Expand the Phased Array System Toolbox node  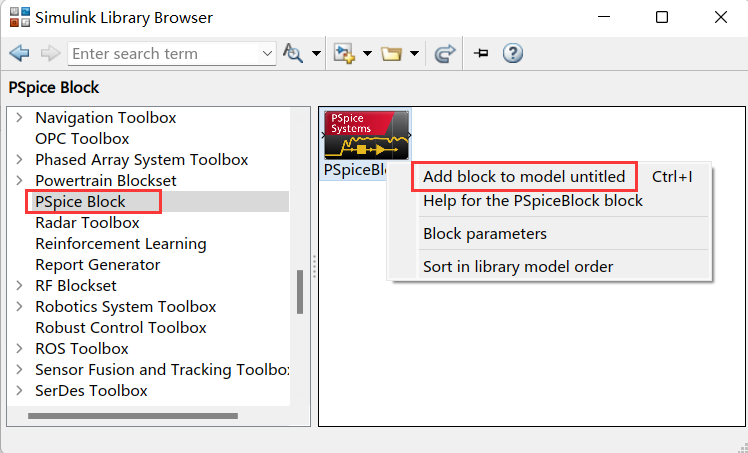coord(19,159)
